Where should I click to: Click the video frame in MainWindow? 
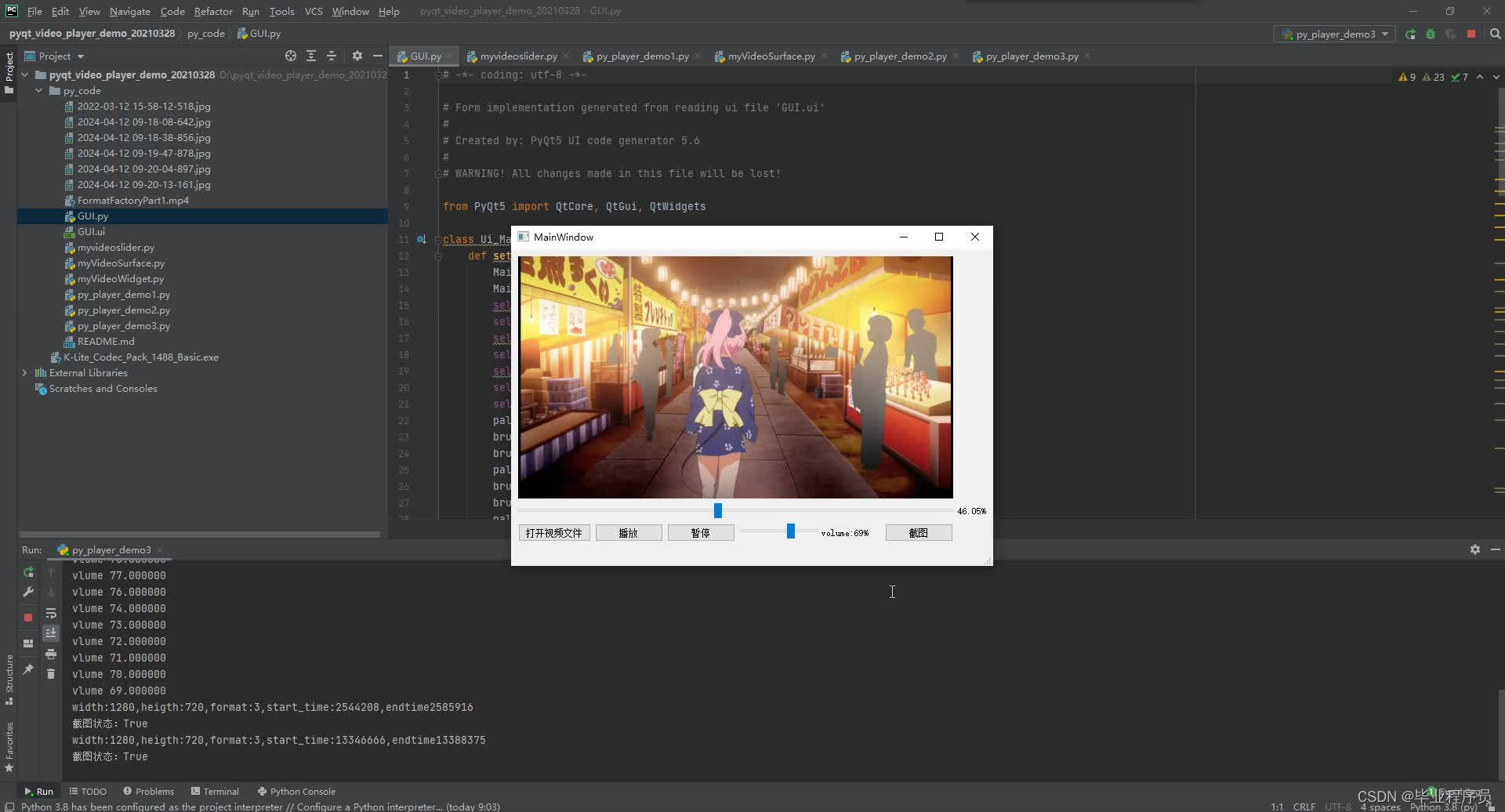[x=735, y=377]
